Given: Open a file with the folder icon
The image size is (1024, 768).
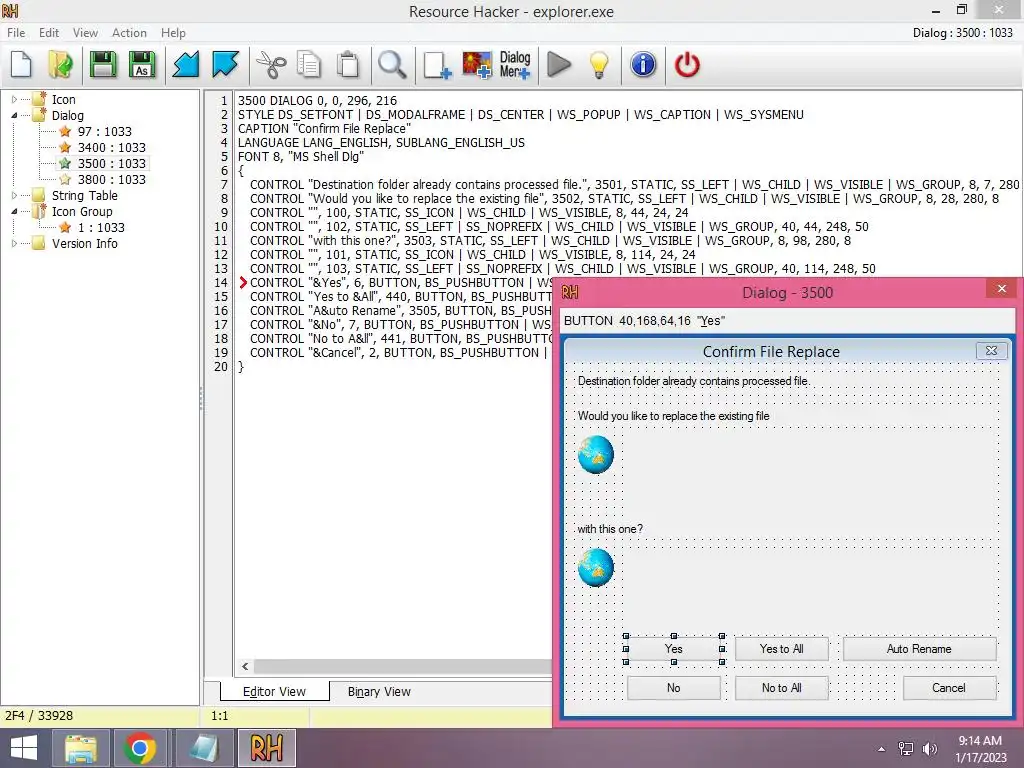Looking at the screenshot, I should pyautogui.click(x=61, y=65).
